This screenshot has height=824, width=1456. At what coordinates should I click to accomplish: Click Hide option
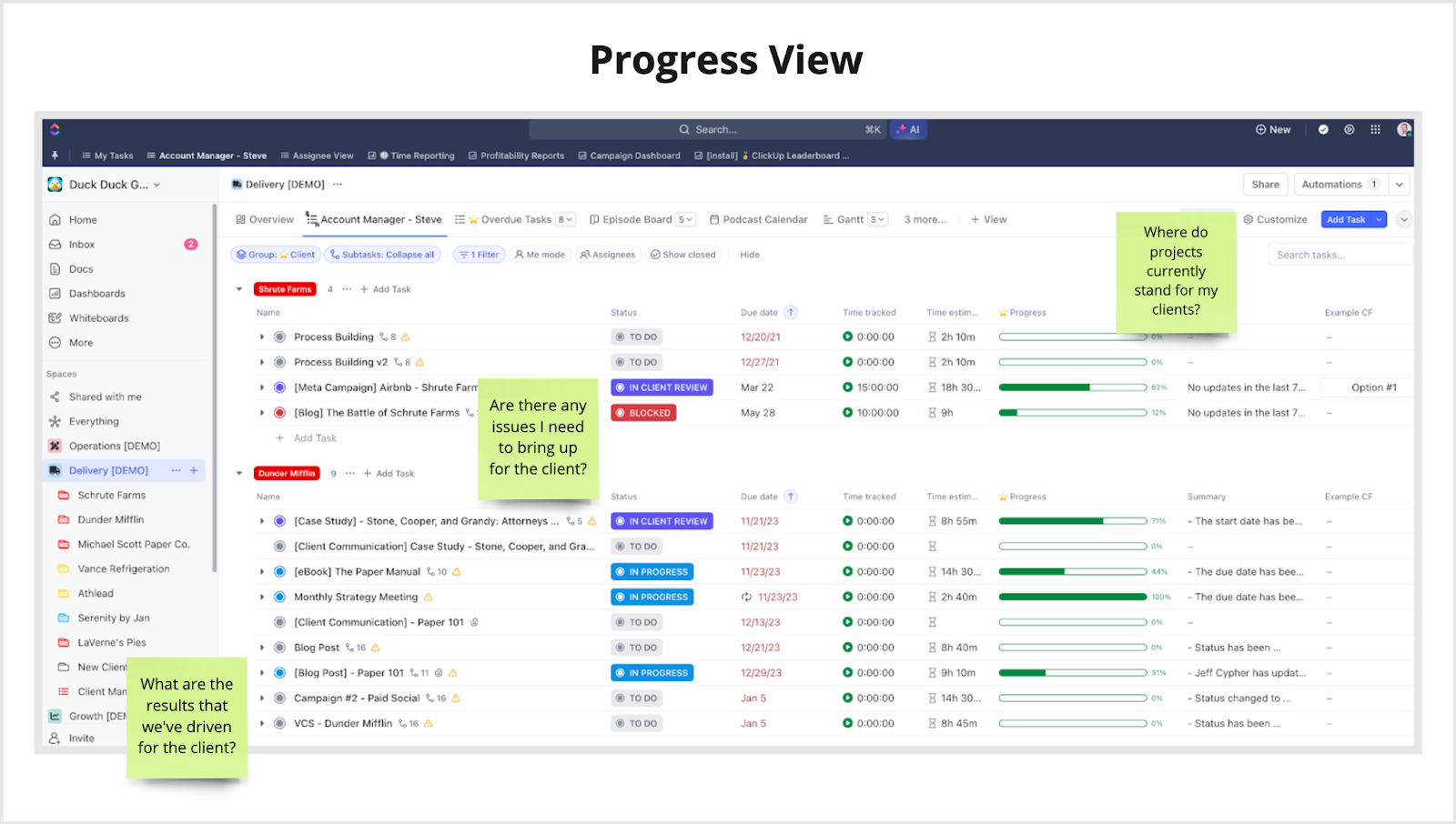click(x=750, y=255)
